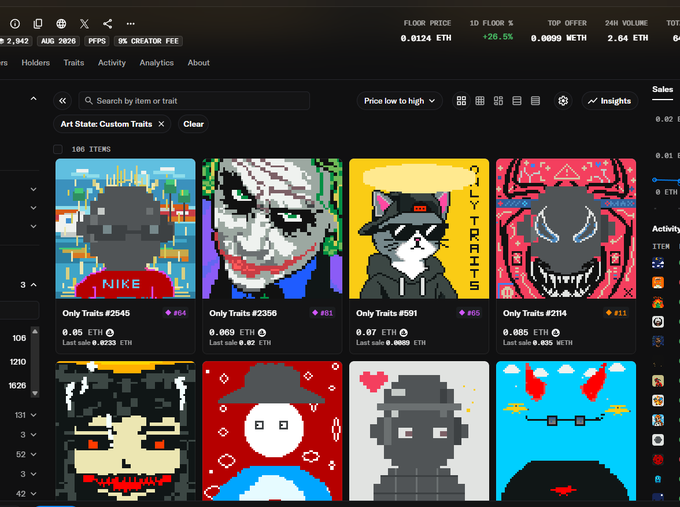Open the Joker pixel art thumbnail

pos(272,229)
